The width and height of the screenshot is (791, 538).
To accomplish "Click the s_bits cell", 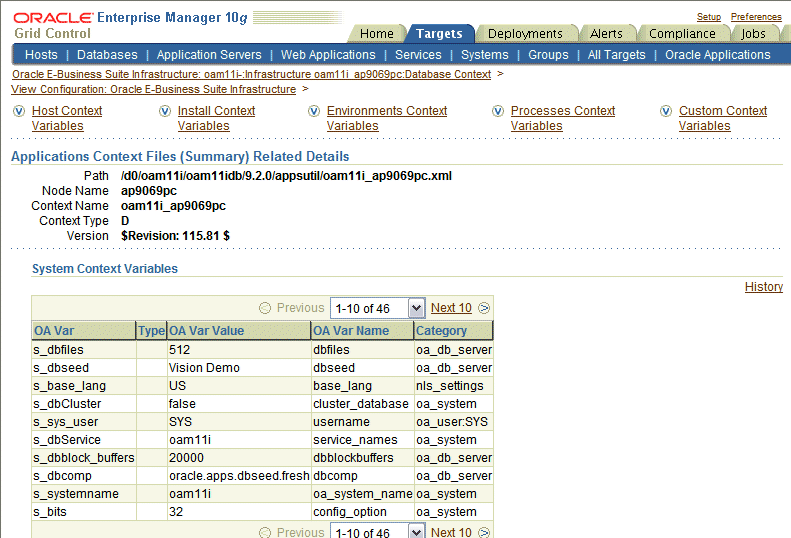I will tap(84, 512).
